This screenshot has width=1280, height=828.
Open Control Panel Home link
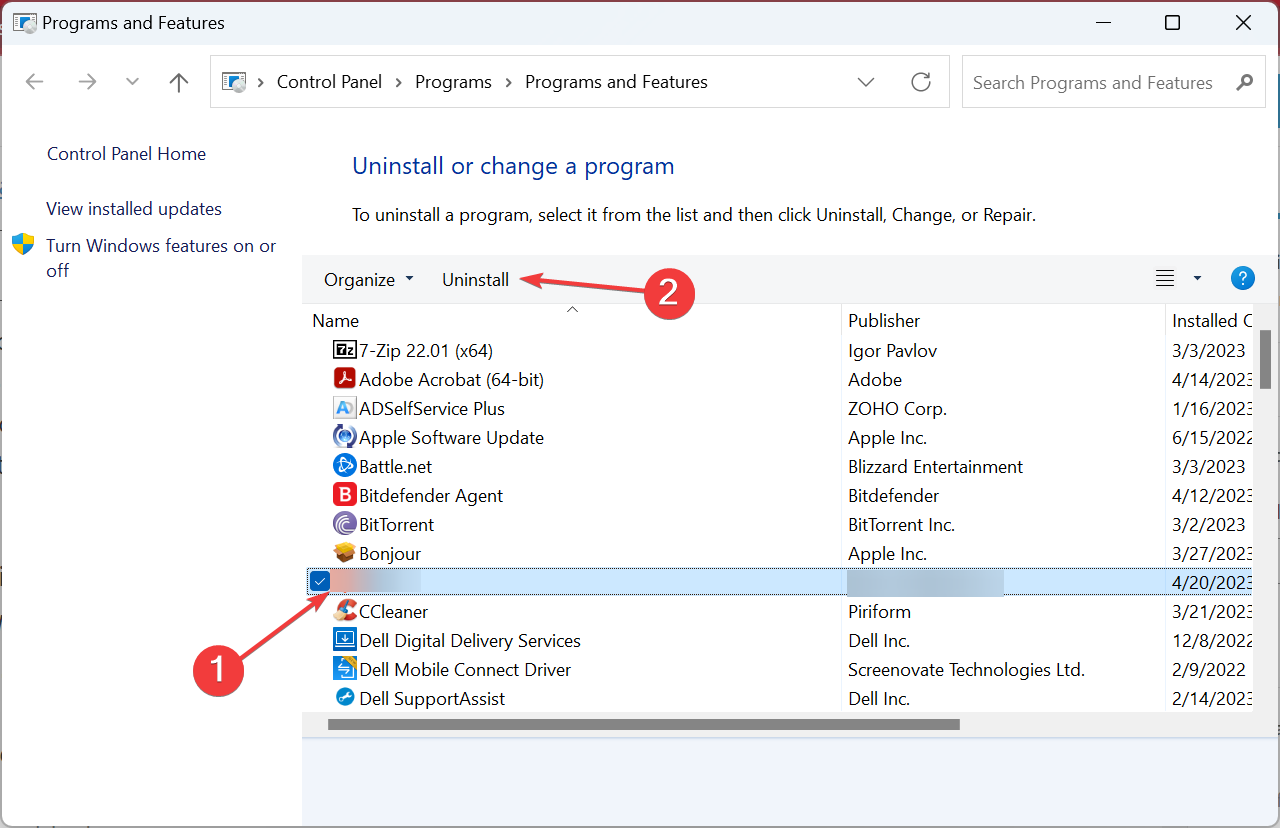coord(126,154)
